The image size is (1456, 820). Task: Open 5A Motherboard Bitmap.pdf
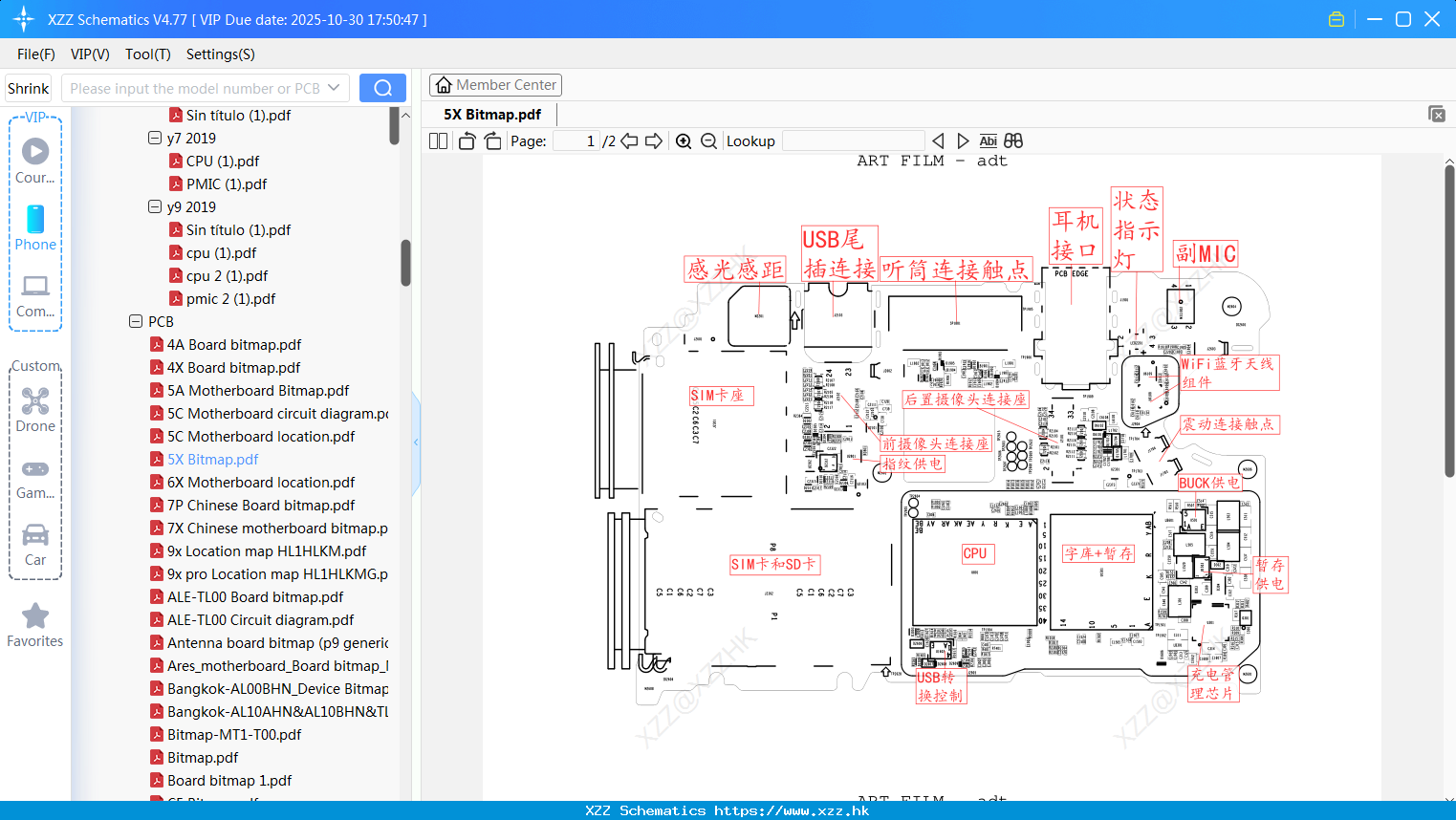point(258,390)
